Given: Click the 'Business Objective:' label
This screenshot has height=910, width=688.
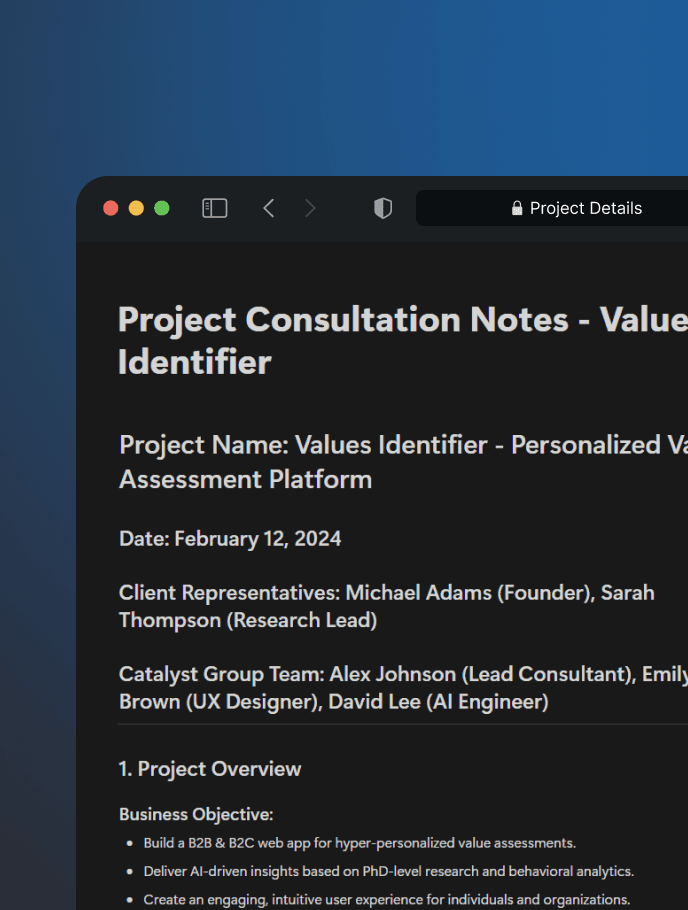Looking at the screenshot, I should [196, 814].
